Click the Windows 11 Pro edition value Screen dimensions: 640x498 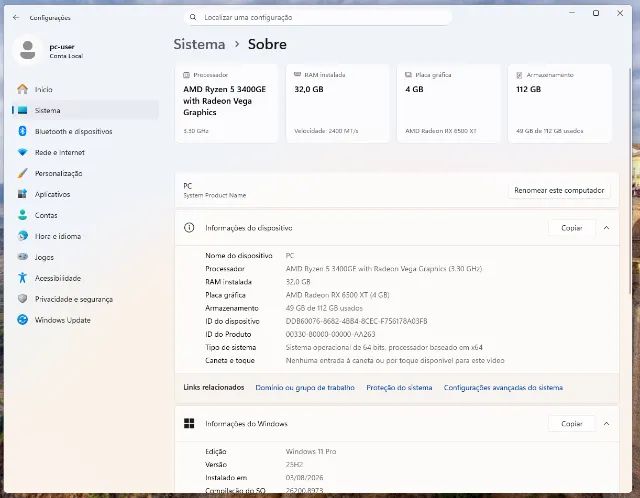(x=311, y=451)
